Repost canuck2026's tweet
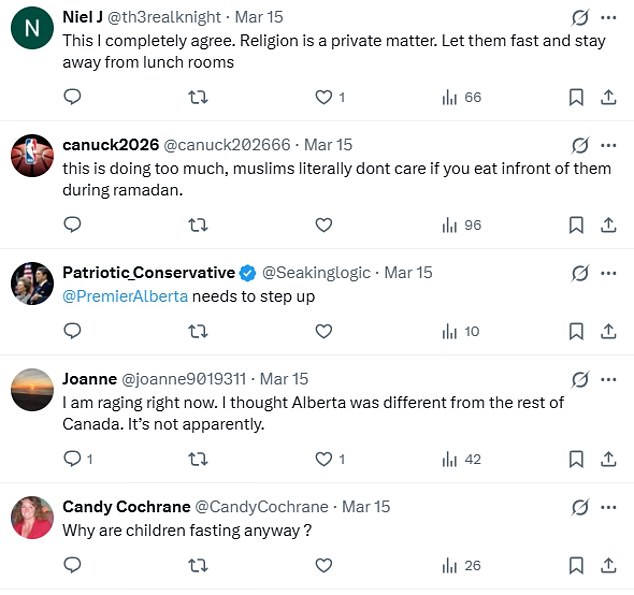 click(x=198, y=225)
